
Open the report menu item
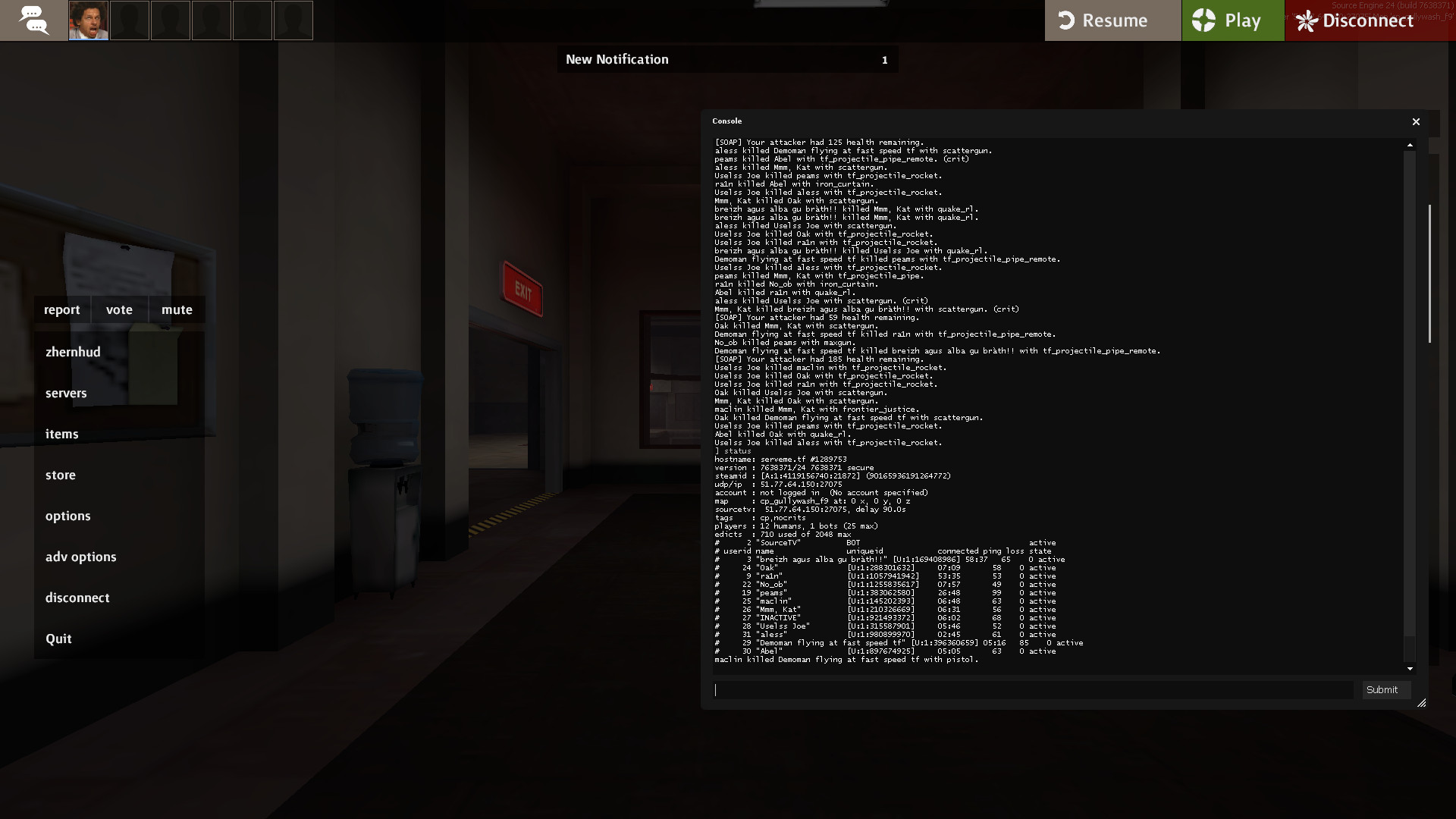coord(62,309)
